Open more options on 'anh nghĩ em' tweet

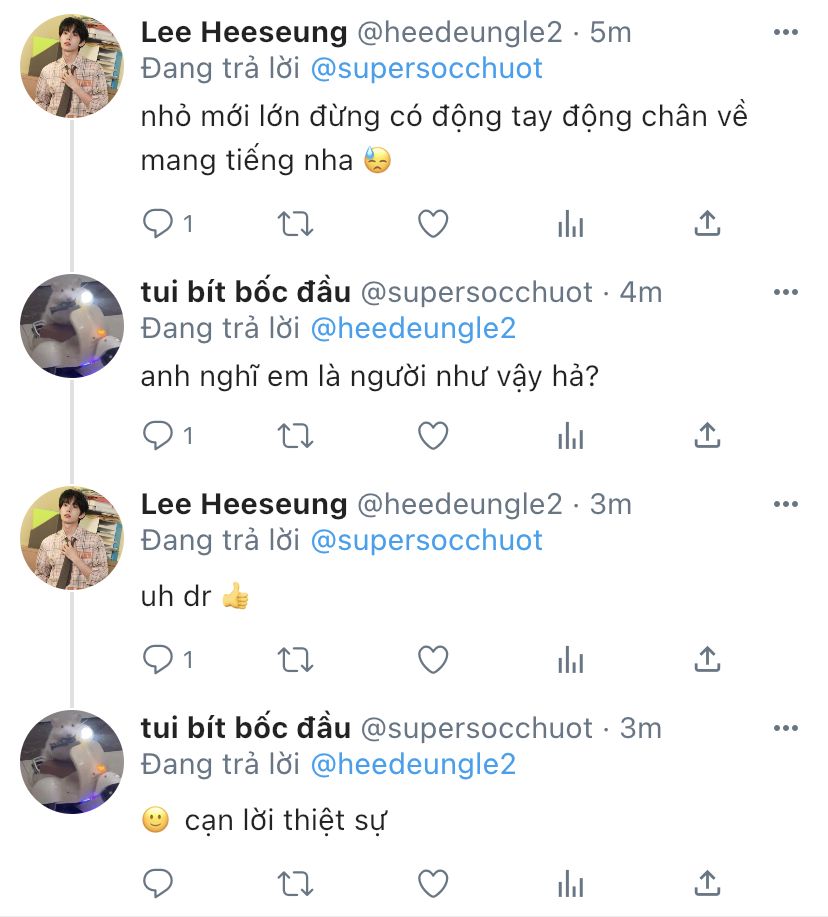(x=786, y=292)
